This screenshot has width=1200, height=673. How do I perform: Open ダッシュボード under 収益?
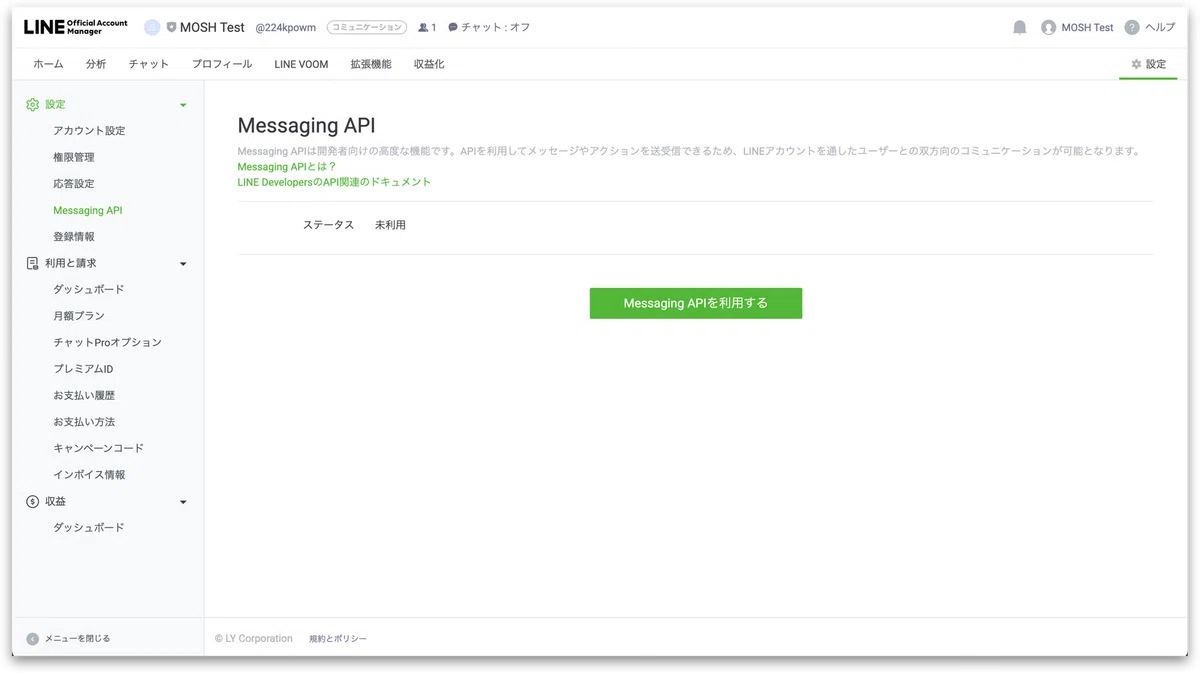[89, 527]
